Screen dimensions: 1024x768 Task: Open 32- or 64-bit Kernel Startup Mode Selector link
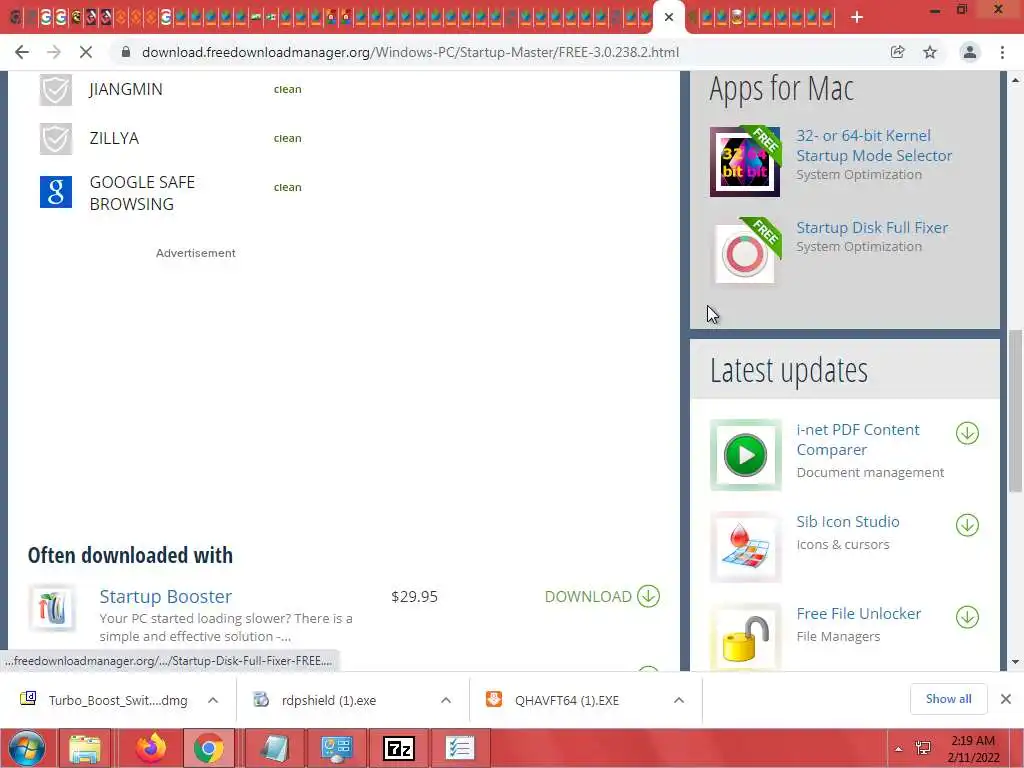pyautogui.click(x=874, y=146)
